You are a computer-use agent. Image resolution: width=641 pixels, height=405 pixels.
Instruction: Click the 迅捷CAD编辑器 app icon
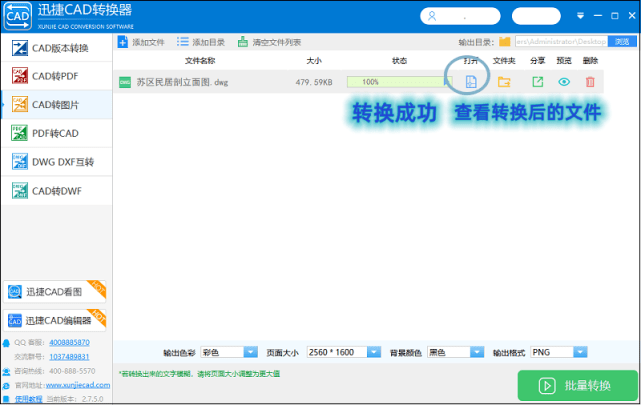click(x=15, y=320)
